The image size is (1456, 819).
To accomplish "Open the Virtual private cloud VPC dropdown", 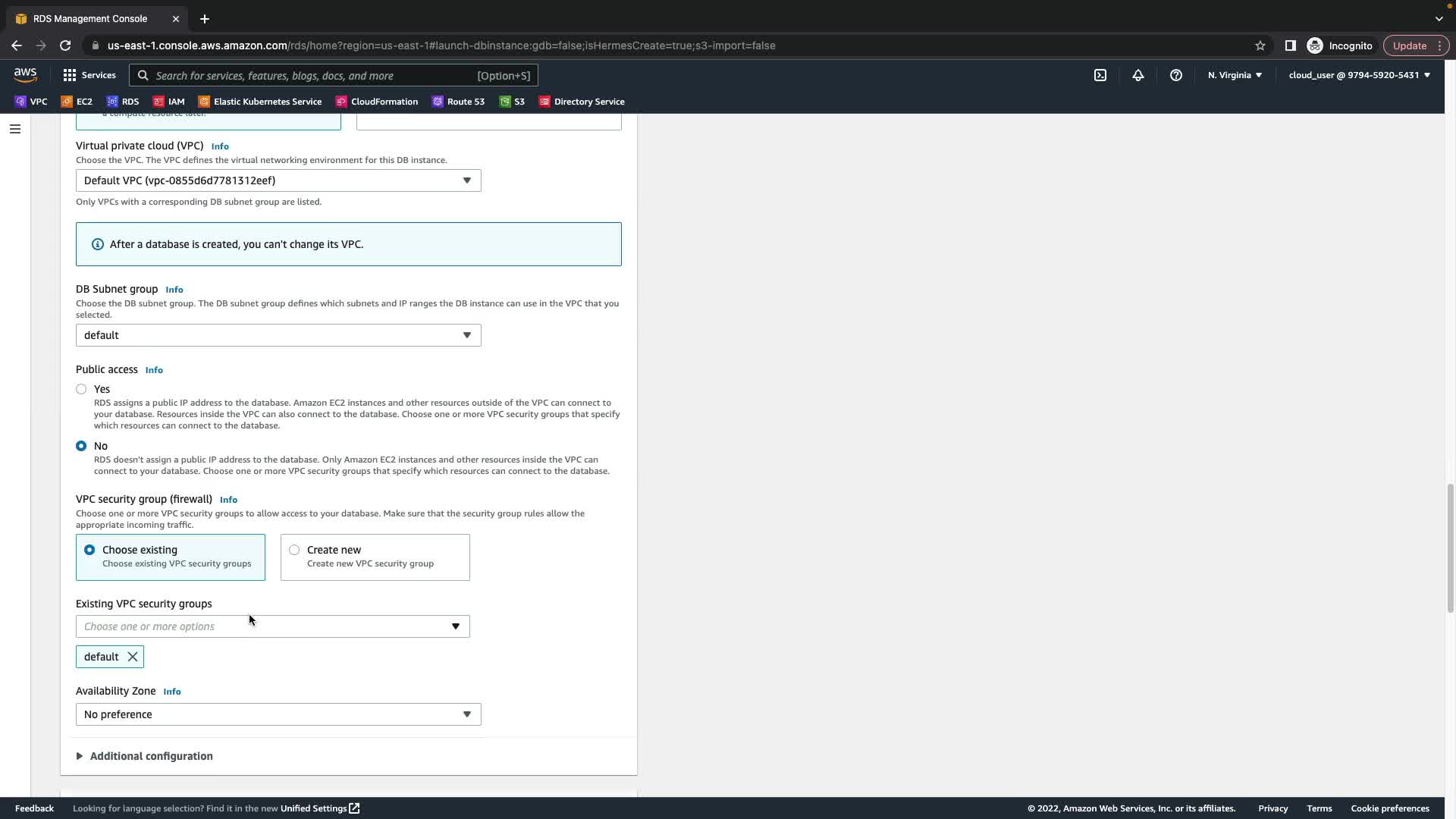I will coord(278,180).
